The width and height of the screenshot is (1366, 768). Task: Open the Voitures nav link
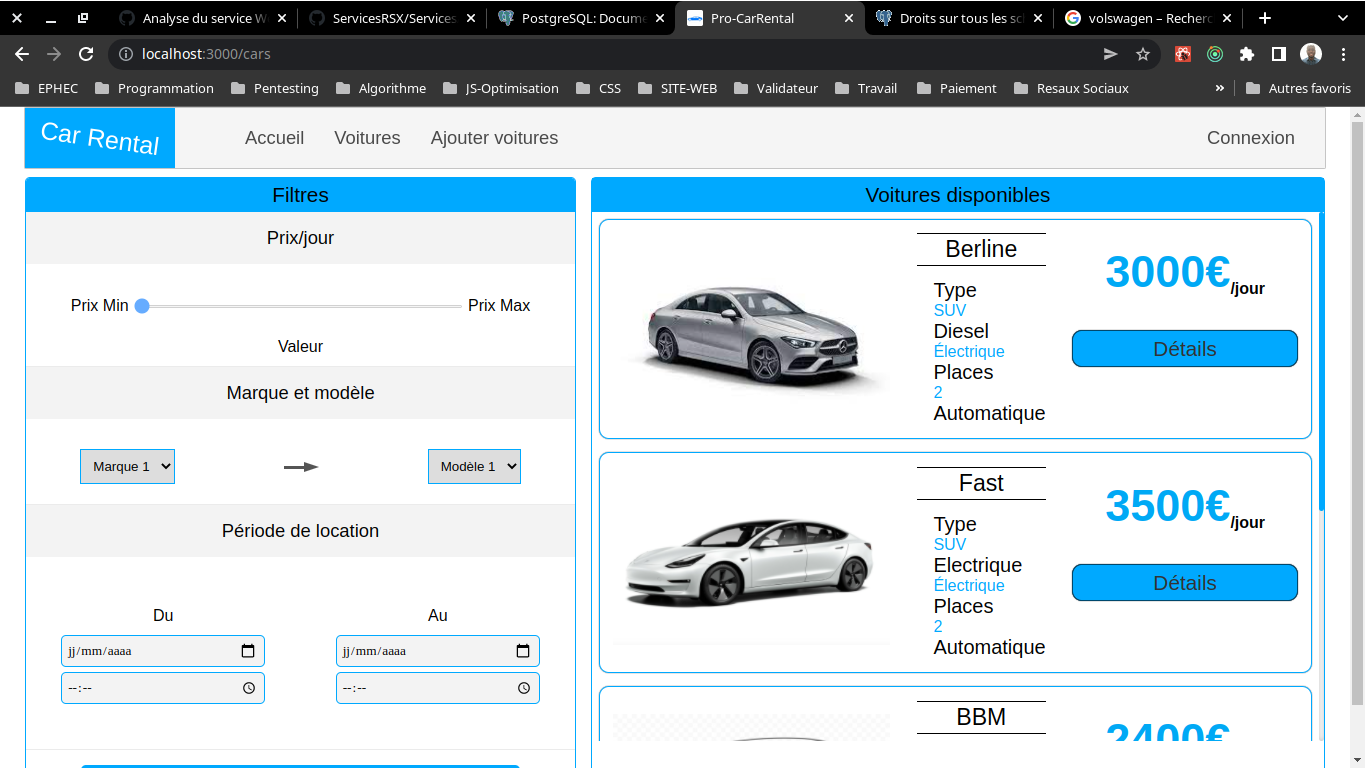(x=367, y=138)
